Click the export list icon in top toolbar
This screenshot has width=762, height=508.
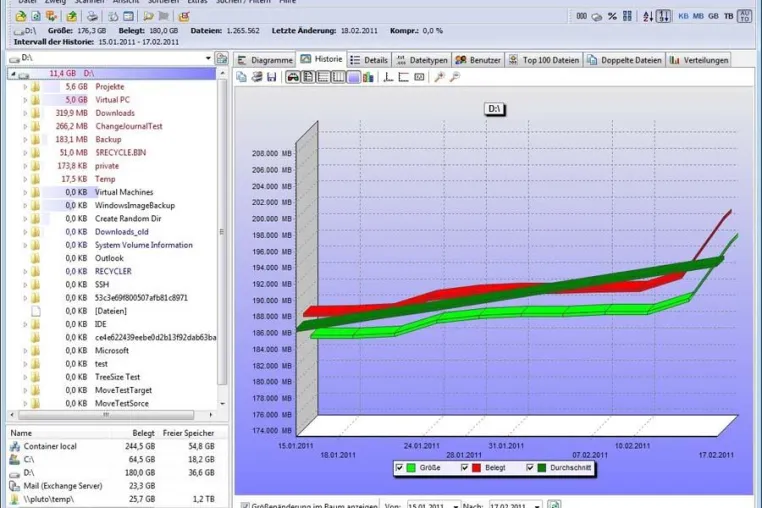pos(184,16)
